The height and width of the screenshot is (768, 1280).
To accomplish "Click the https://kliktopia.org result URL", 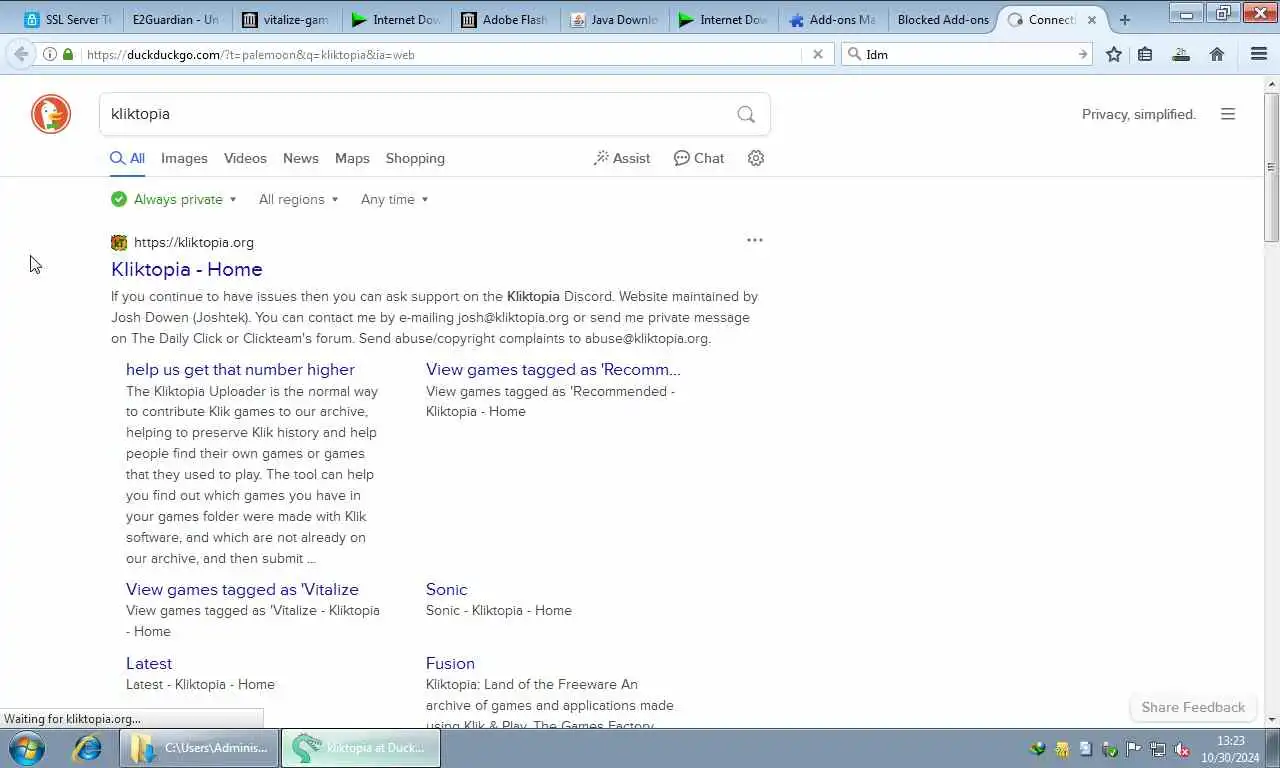I will (x=194, y=242).
